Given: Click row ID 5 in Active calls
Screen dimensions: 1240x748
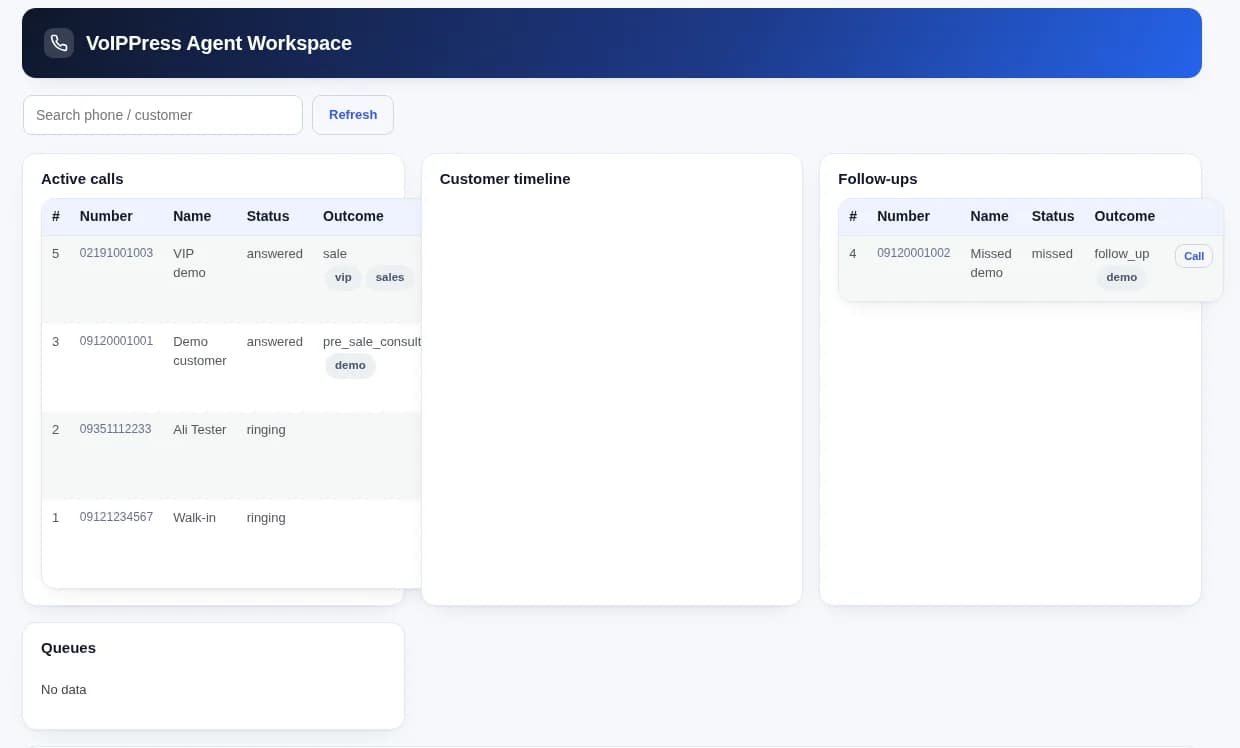Looking at the screenshot, I should [56, 253].
